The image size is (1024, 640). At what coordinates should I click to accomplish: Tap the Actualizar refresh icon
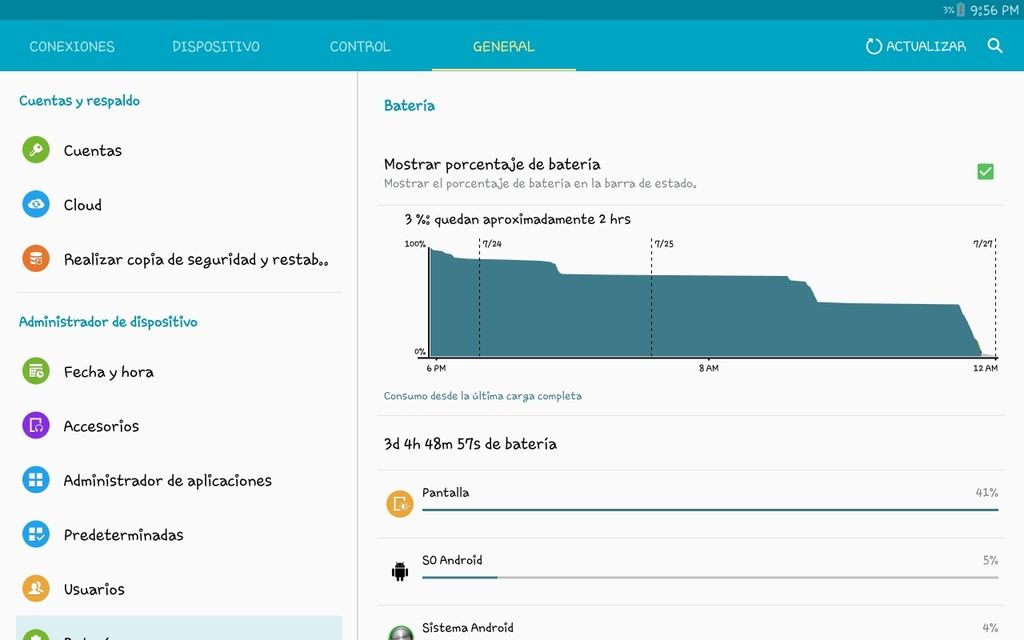tap(874, 46)
